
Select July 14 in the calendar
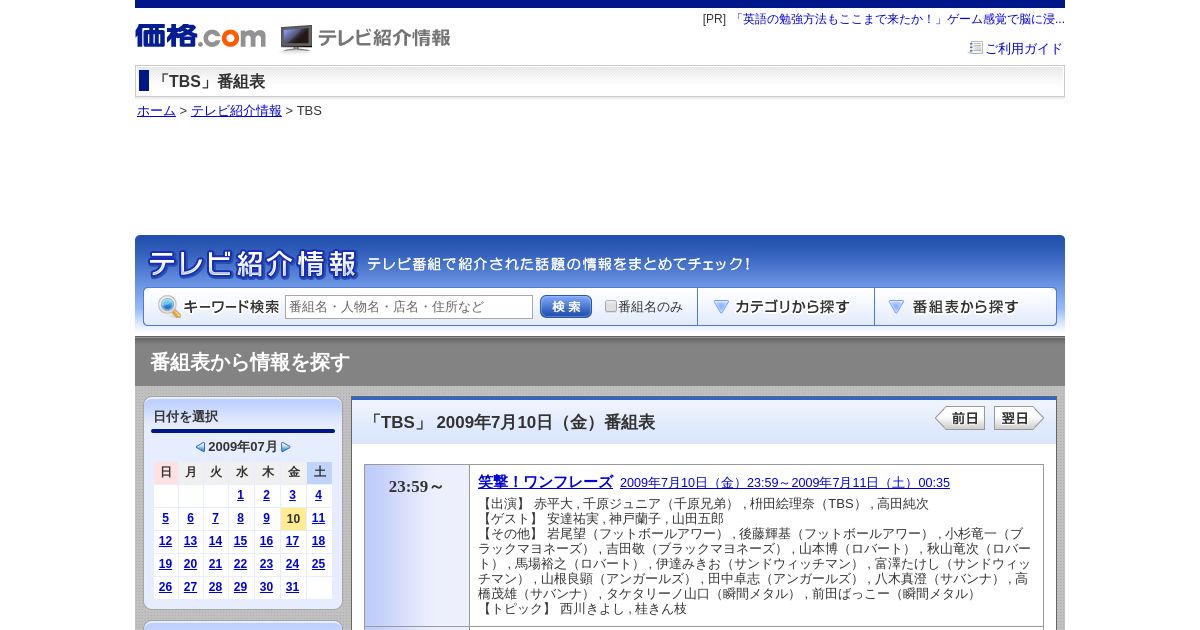[216, 541]
